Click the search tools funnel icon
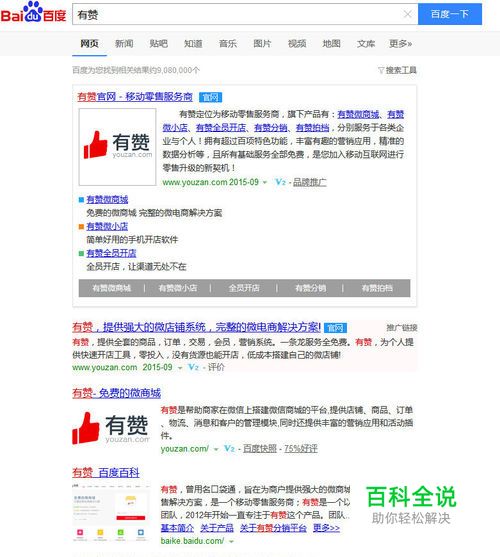 click(381, 70)
